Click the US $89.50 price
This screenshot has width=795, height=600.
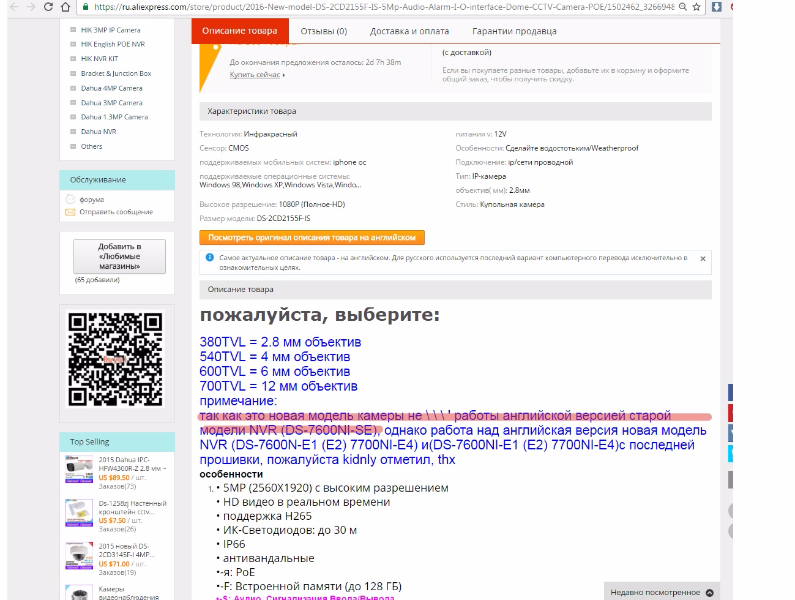coord(114,478)
